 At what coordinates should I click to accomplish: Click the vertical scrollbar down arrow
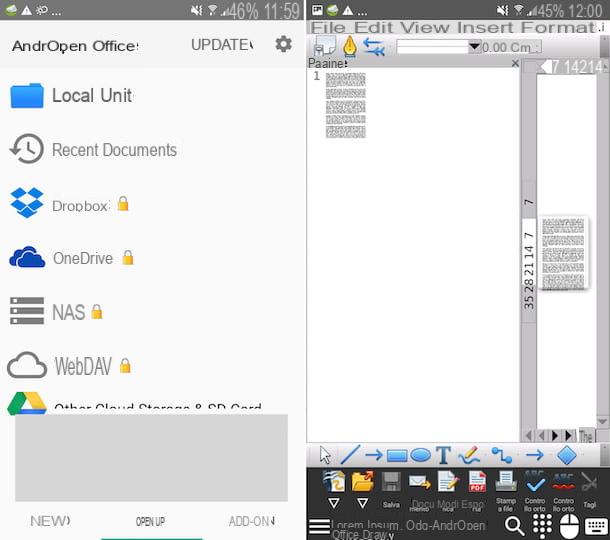pos(602,421)
